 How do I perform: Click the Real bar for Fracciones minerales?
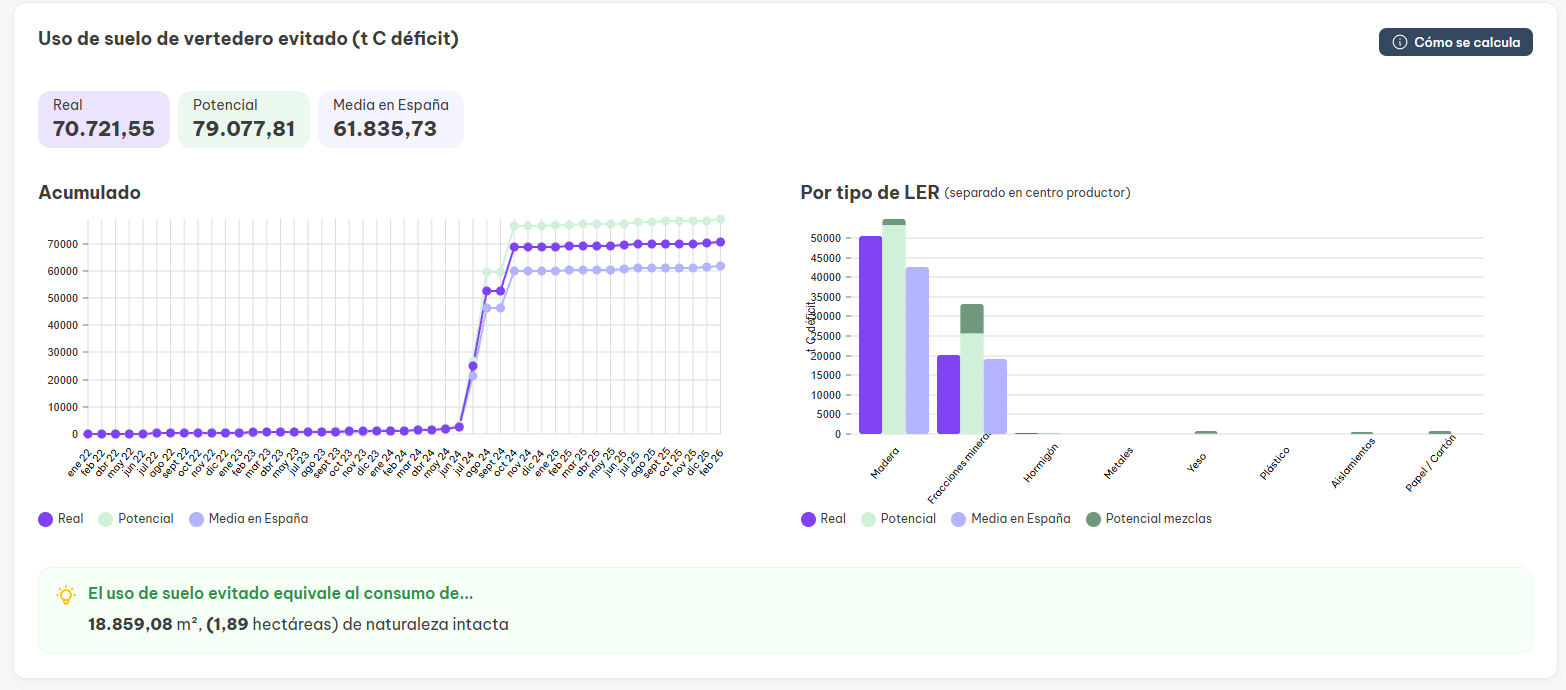point(948,394)
